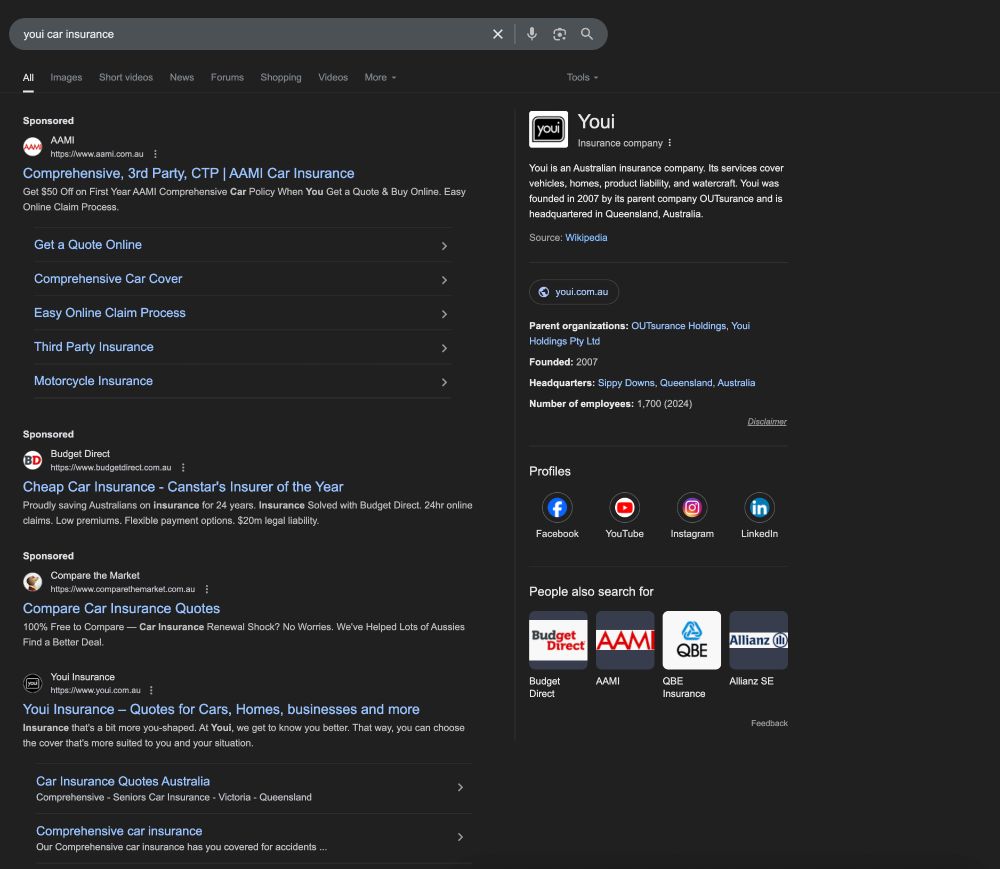The image size is (1000, 869).
Task: Click Feedback under knowledge panel
Action: tap(769, 723)
